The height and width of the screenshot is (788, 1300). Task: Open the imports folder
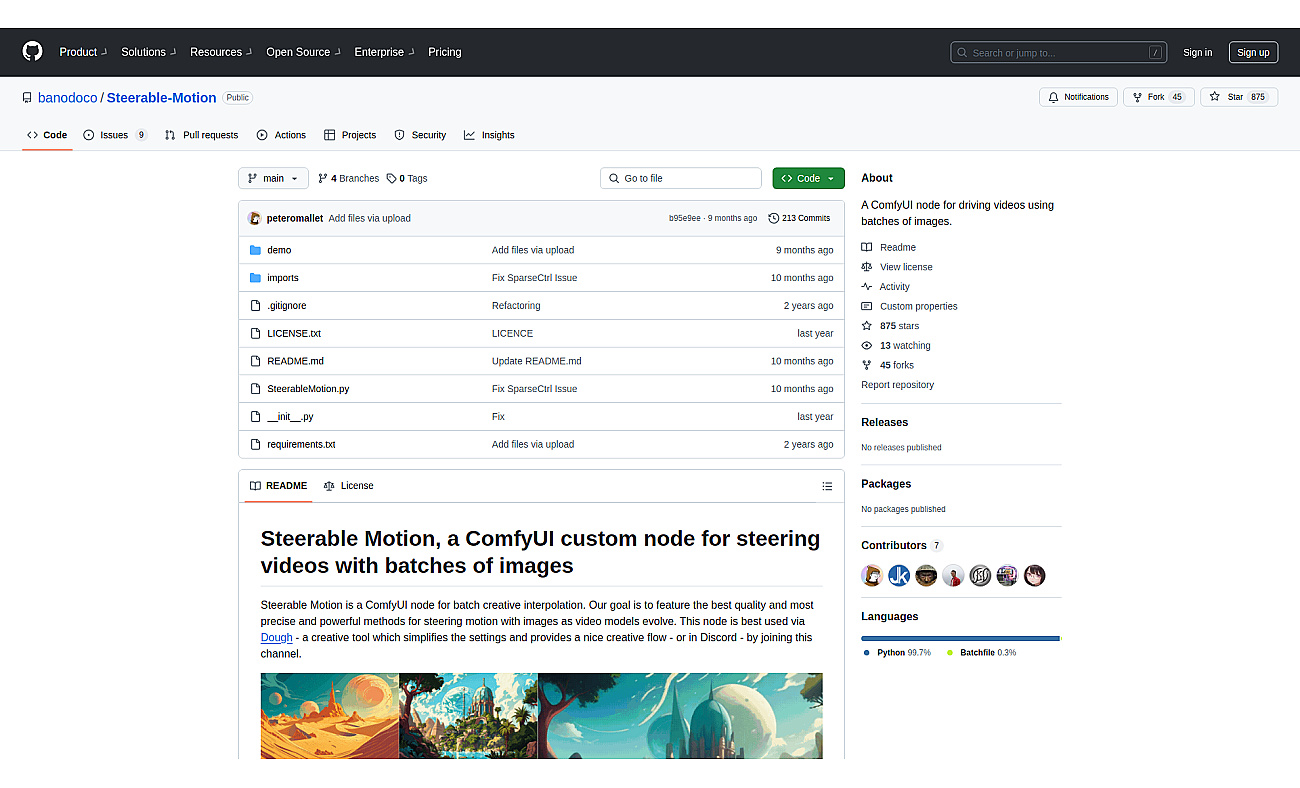[x=283, y=278]
